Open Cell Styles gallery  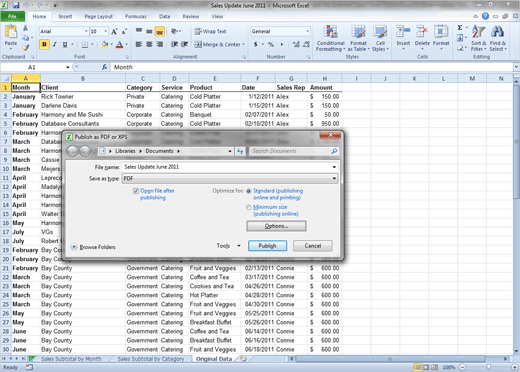(380, 38)
